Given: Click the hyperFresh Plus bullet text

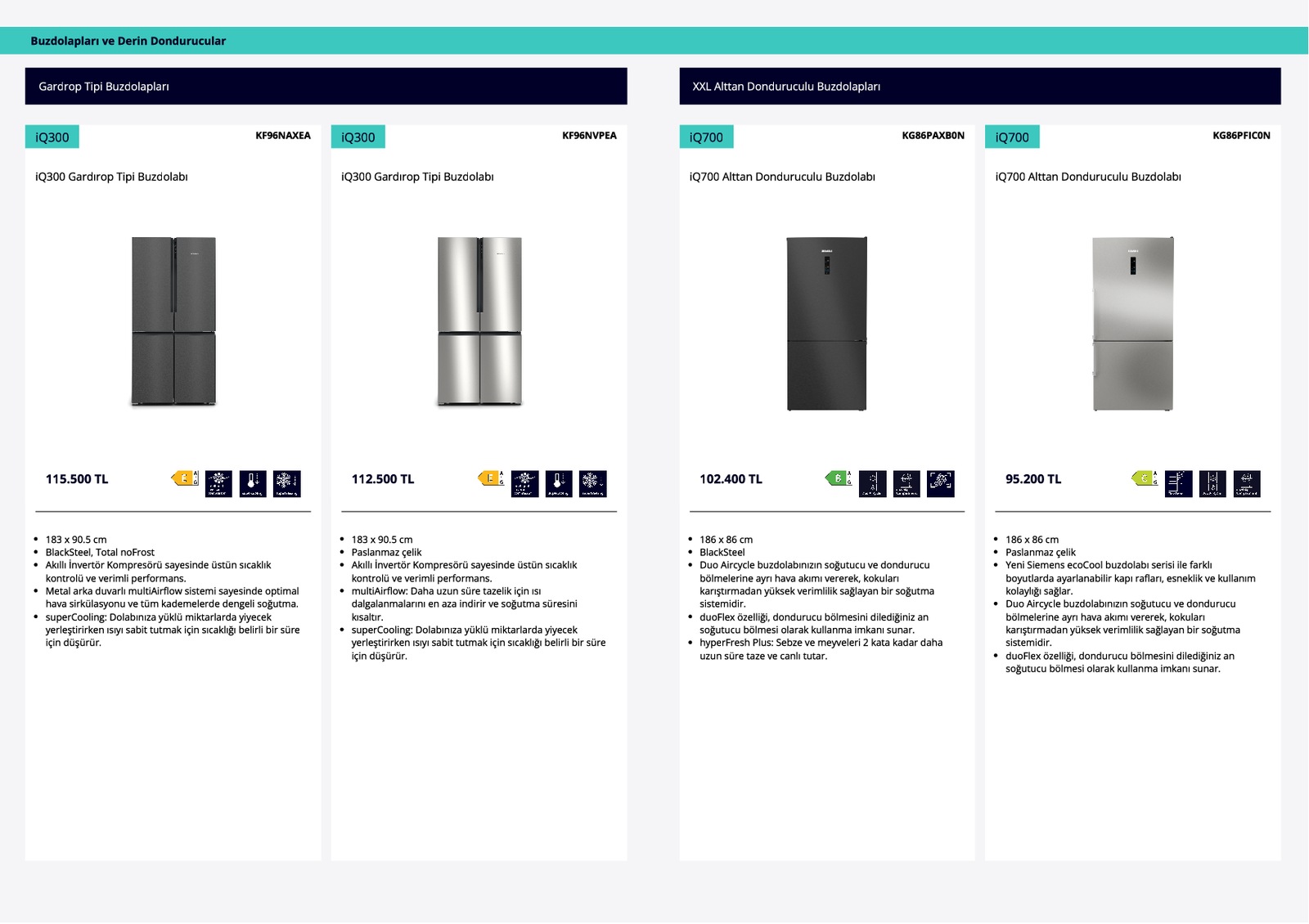Looking at the screenshot, I should pyautogui.click(x=821, y=649).
